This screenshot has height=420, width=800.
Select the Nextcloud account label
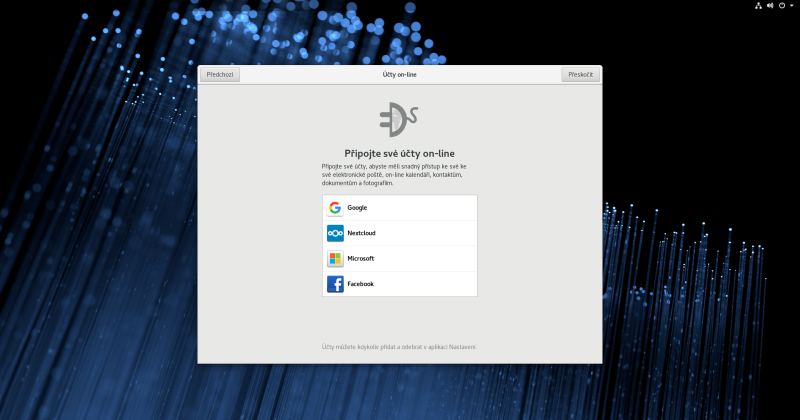tap(361, 233)
